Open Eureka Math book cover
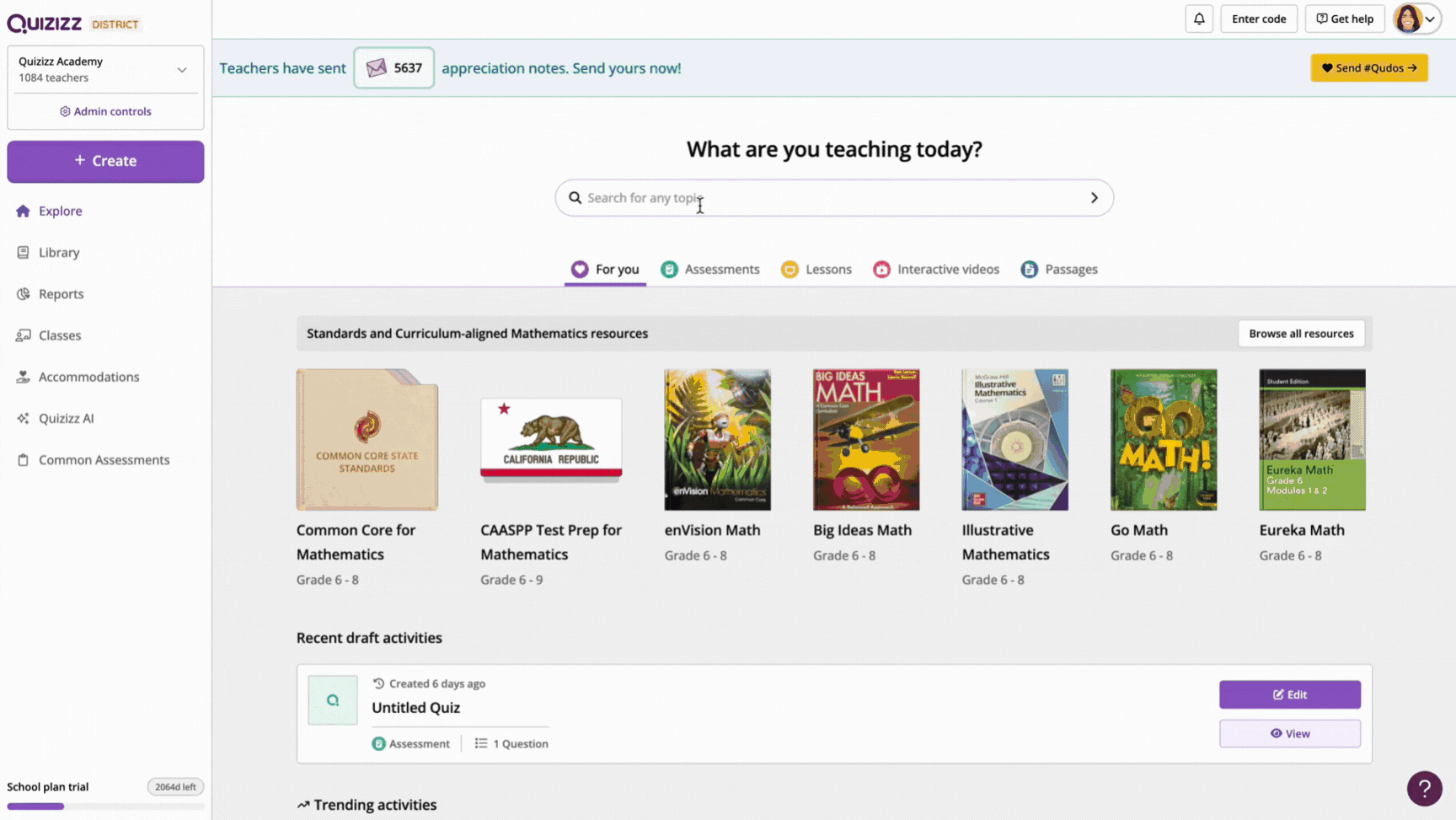 [1312, 439]
